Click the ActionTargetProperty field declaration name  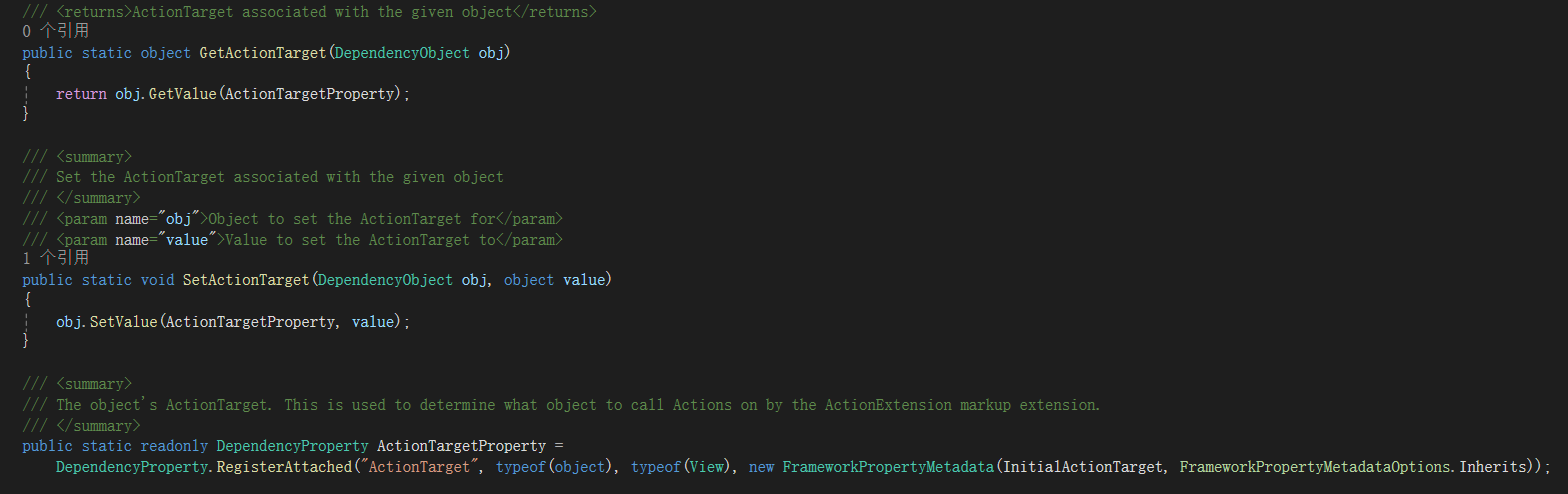(461, 446)
